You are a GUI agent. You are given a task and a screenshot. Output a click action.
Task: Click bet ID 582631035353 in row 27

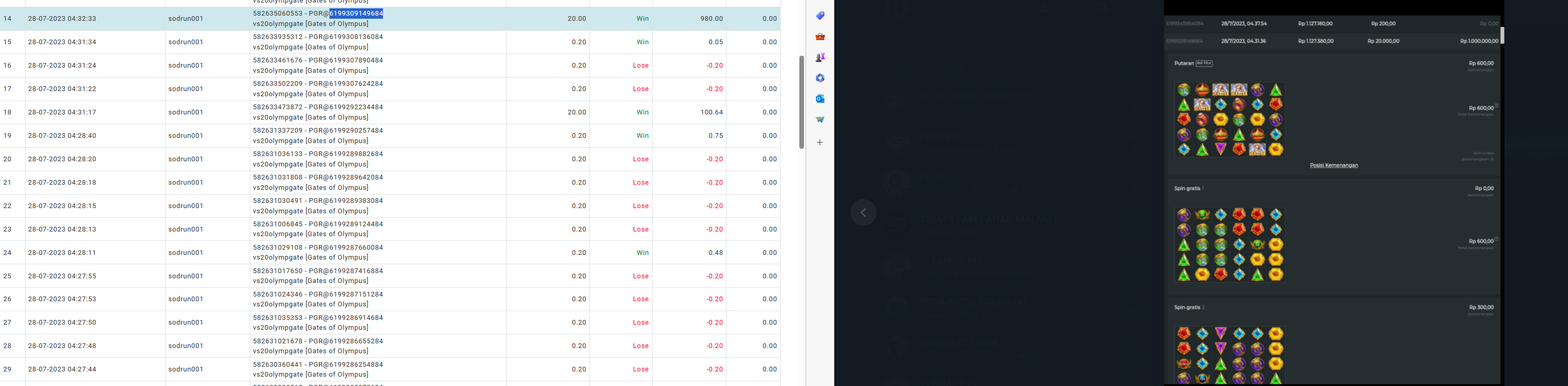277,318
